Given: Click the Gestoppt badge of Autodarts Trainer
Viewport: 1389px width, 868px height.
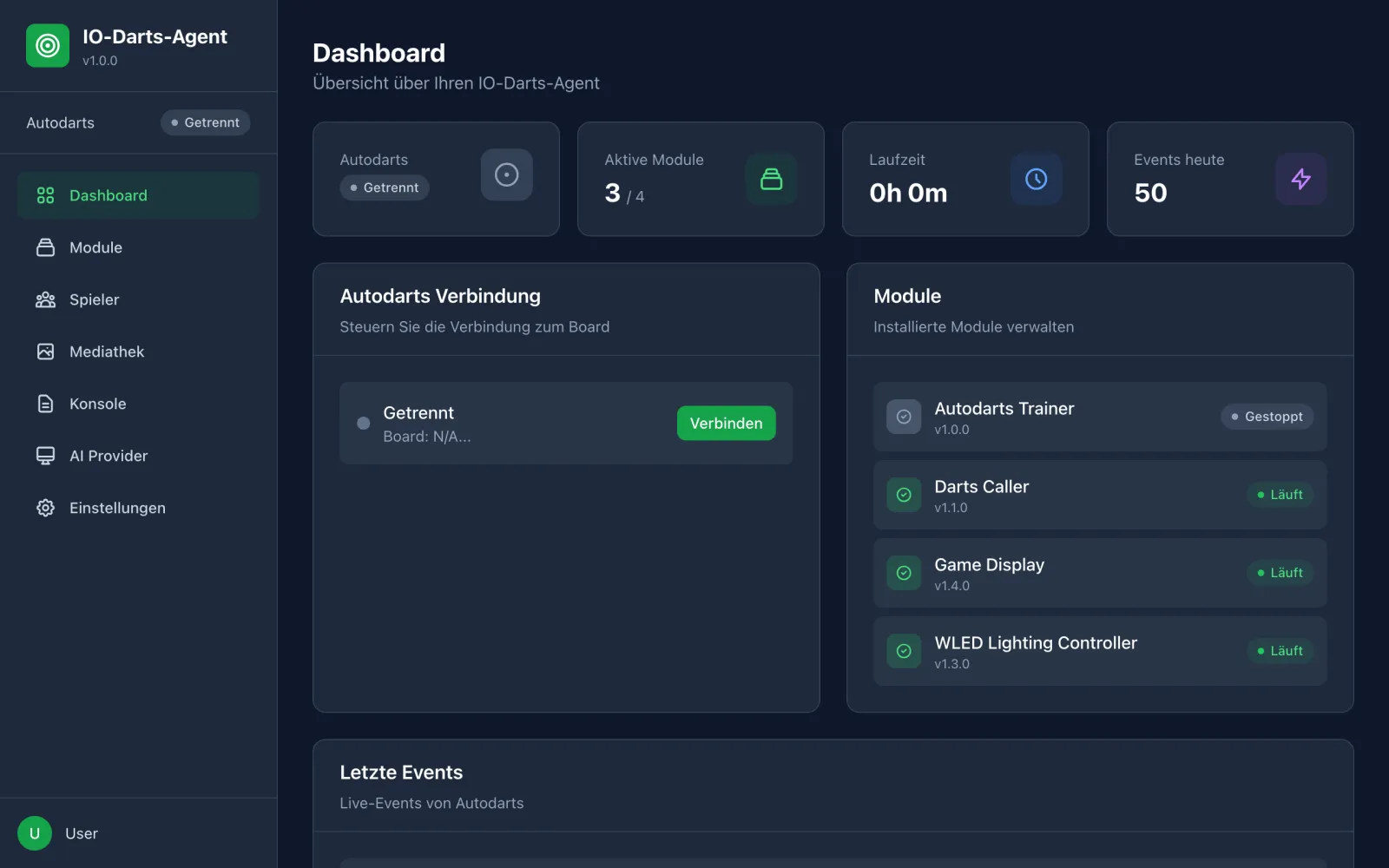Looking at the screenshot, I should (1267, 417).
